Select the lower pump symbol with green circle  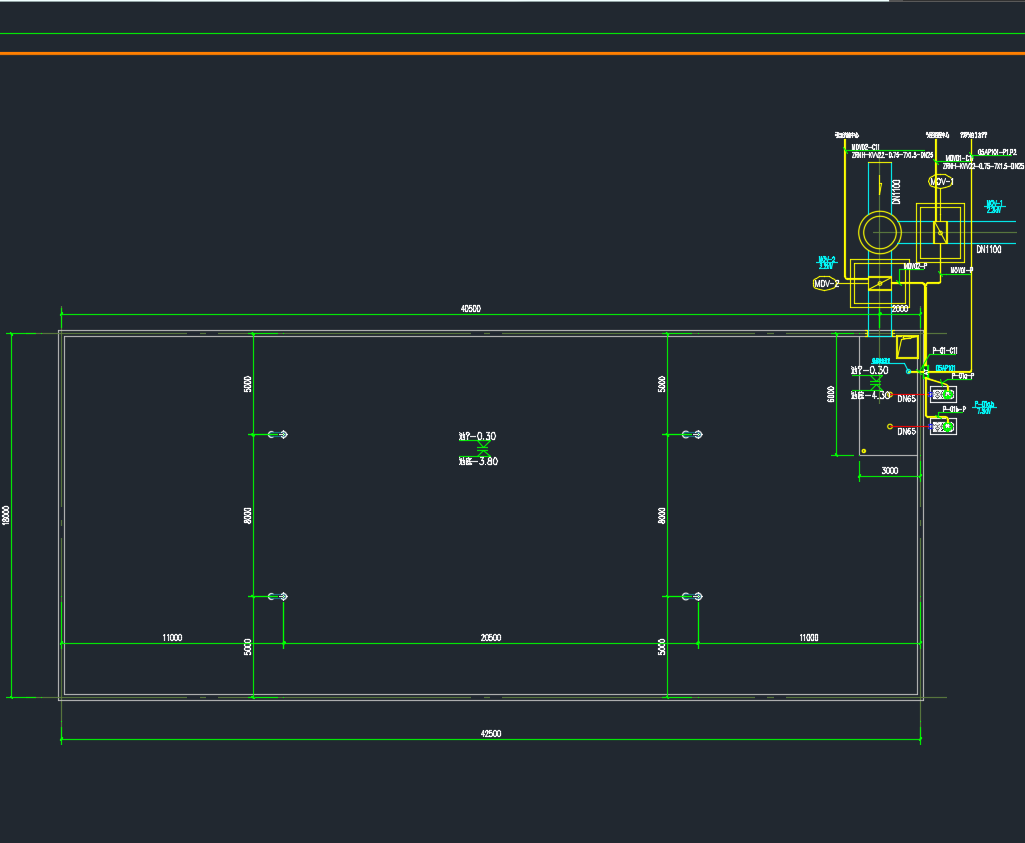coord(943,427)
